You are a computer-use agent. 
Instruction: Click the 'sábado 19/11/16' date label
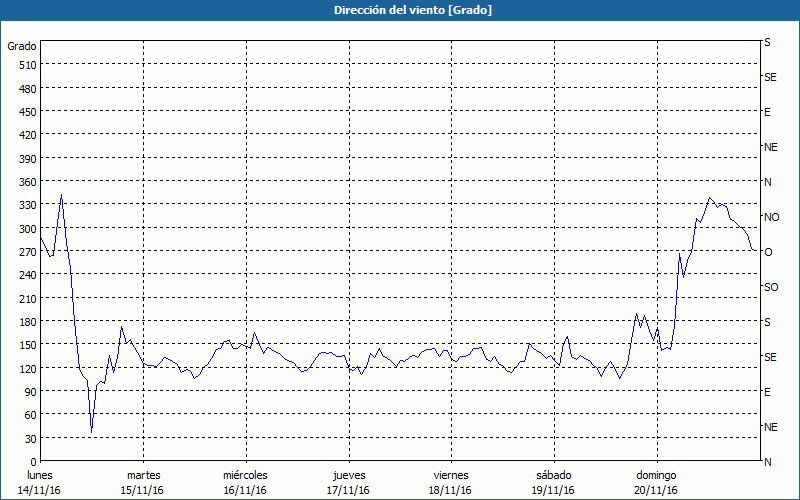(553, 482)
